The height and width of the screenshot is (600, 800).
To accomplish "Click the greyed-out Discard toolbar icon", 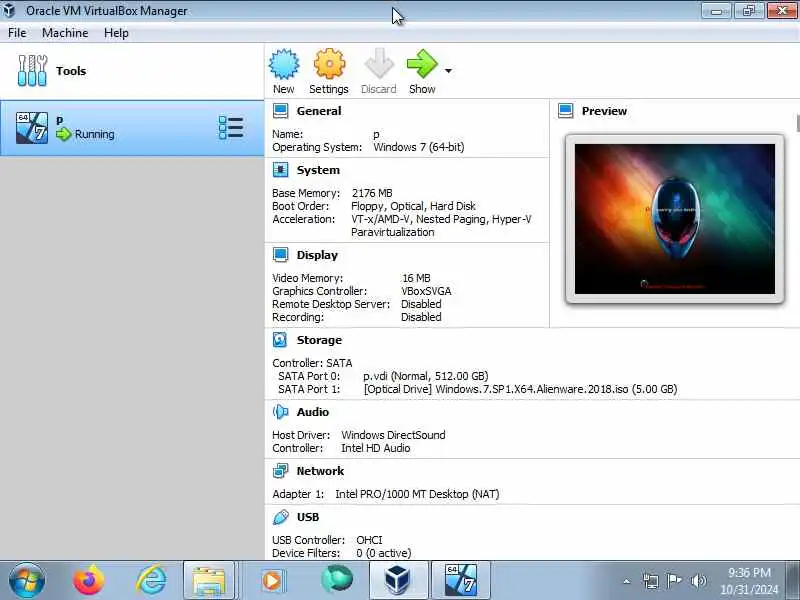I will [379, 64].
